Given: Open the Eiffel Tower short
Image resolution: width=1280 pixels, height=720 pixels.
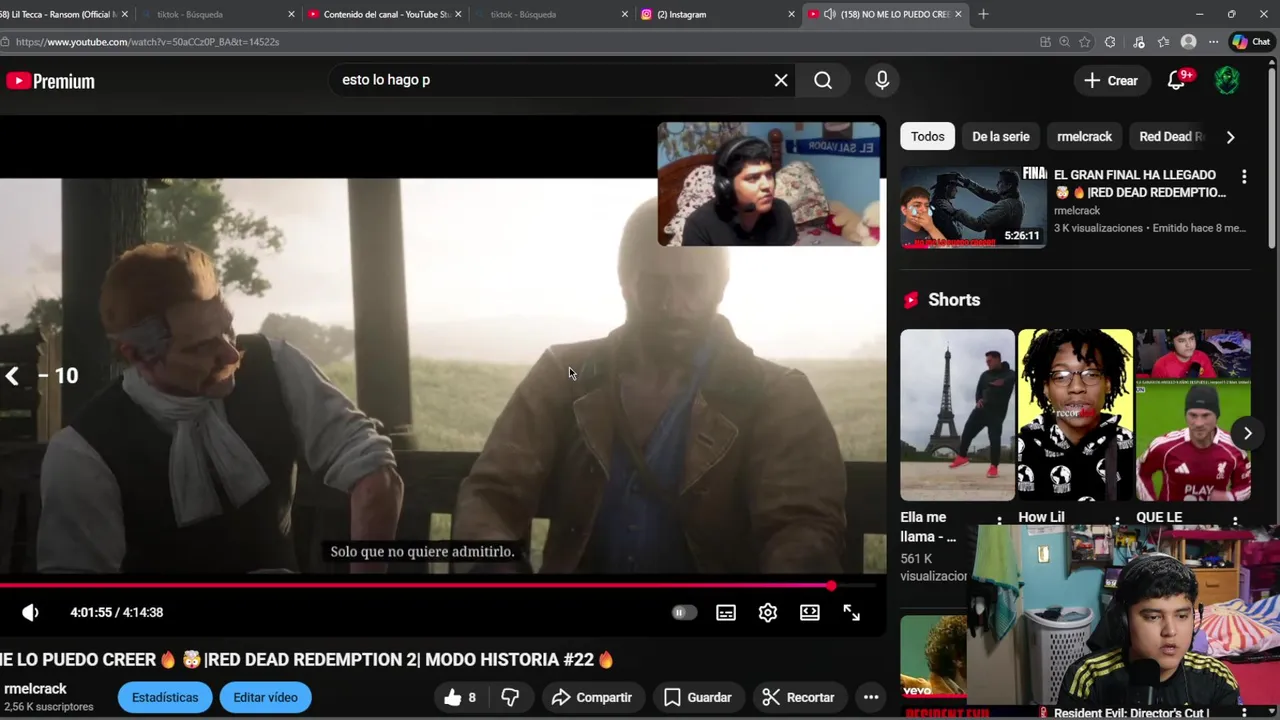Looking at the screenshot, I should (957, 414).
